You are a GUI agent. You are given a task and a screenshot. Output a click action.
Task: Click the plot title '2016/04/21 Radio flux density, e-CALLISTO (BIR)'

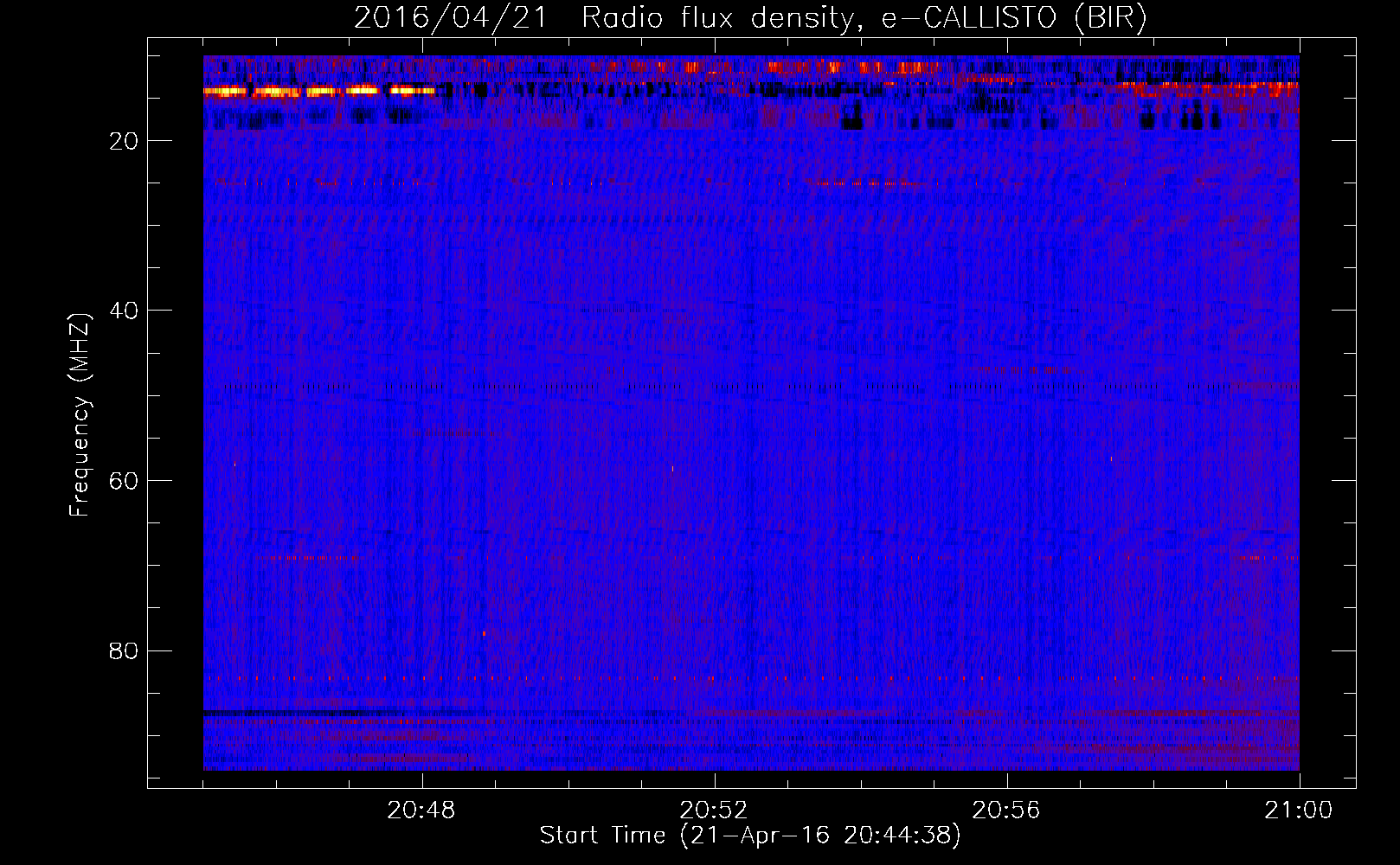point(750,18)
